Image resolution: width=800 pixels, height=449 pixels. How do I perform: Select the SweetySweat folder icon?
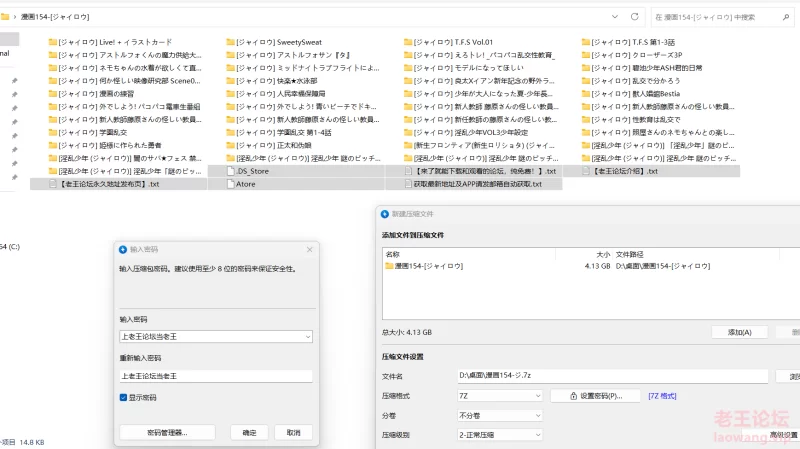pos(231,42)
